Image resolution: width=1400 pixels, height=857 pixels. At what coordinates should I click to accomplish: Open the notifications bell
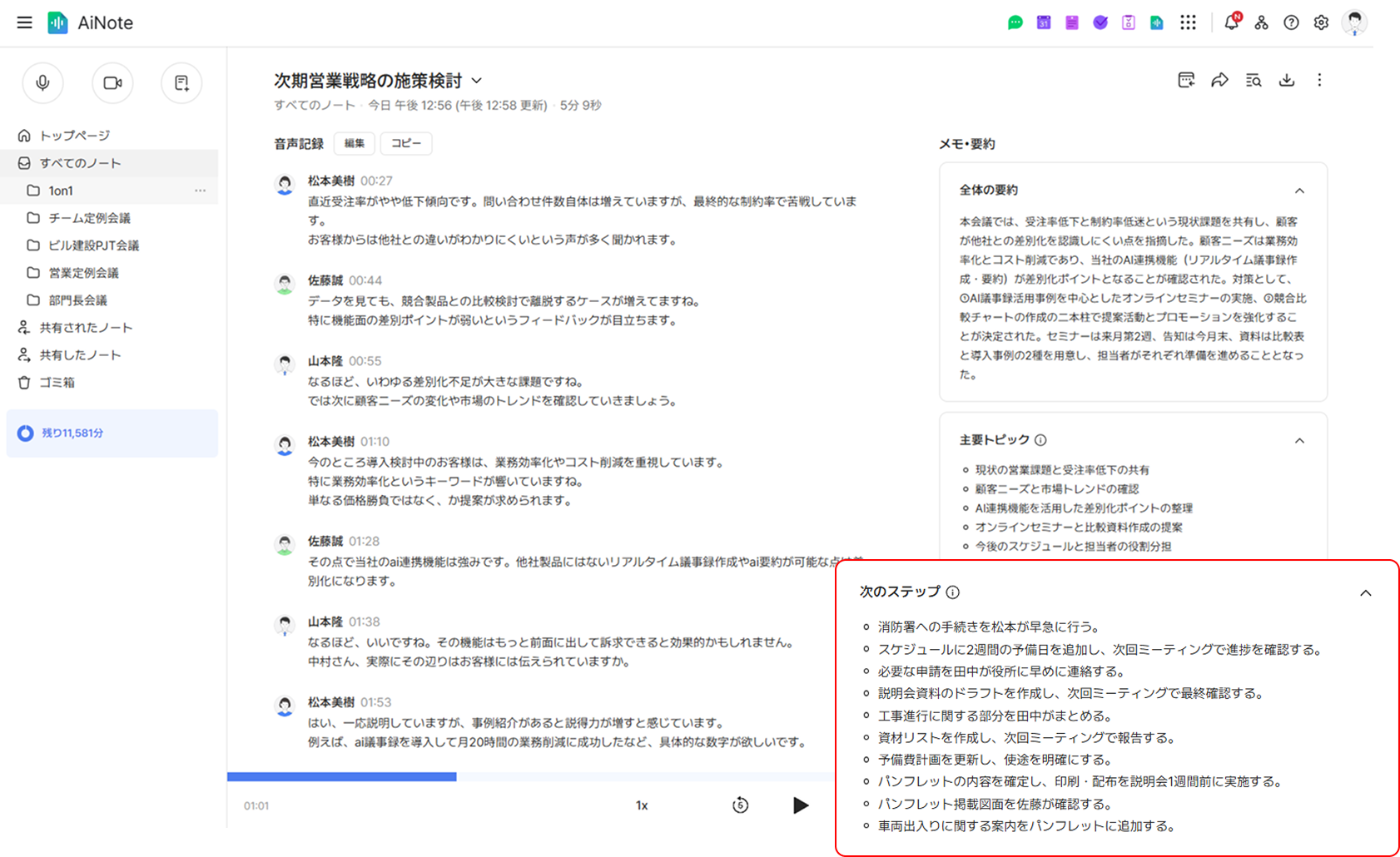point(1231,22)
